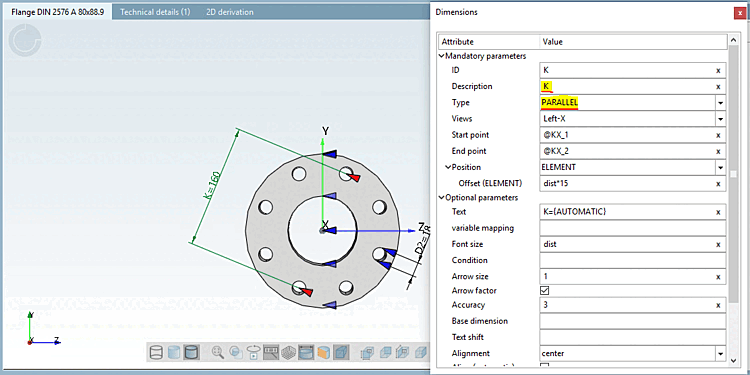This screenshot has width=750, height=375.
Task: Select the shaded-with-edges cylinder display icon
Action: coord(191,353)
